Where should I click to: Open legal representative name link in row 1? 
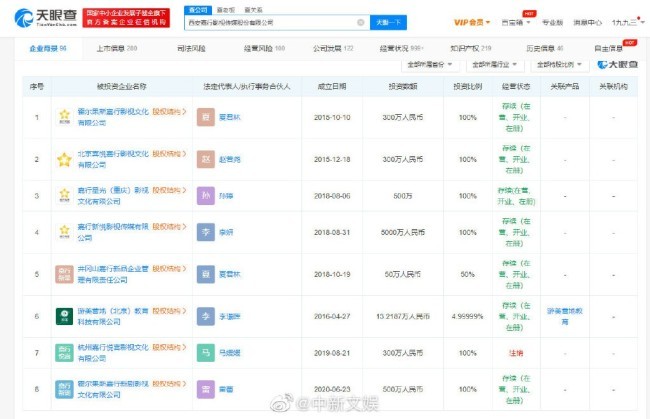pyautogui.click(x=230, y=117)
